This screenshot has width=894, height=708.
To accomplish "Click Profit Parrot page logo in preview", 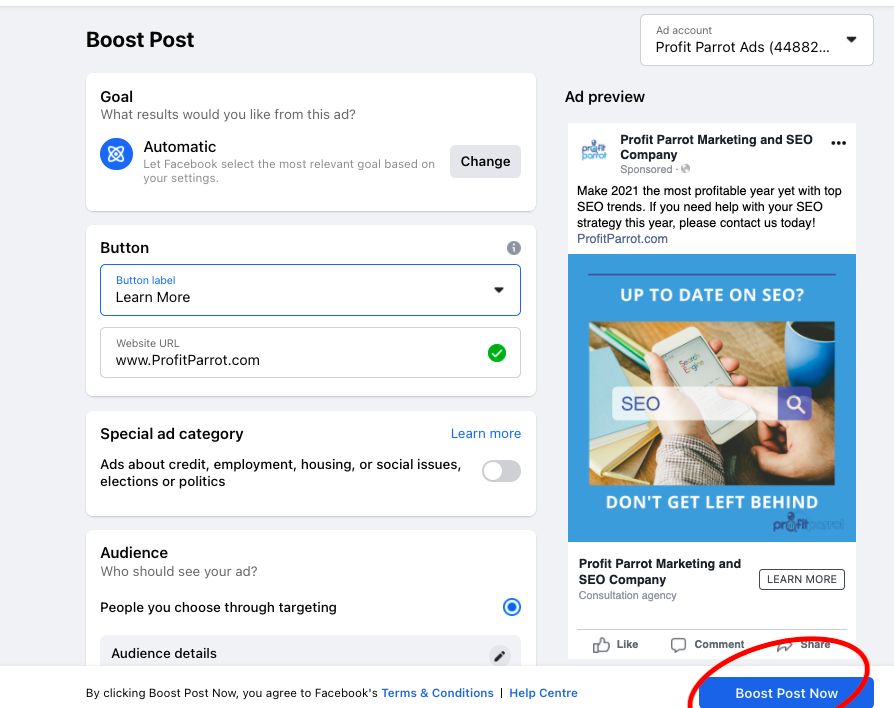I will tap(594, 150).
